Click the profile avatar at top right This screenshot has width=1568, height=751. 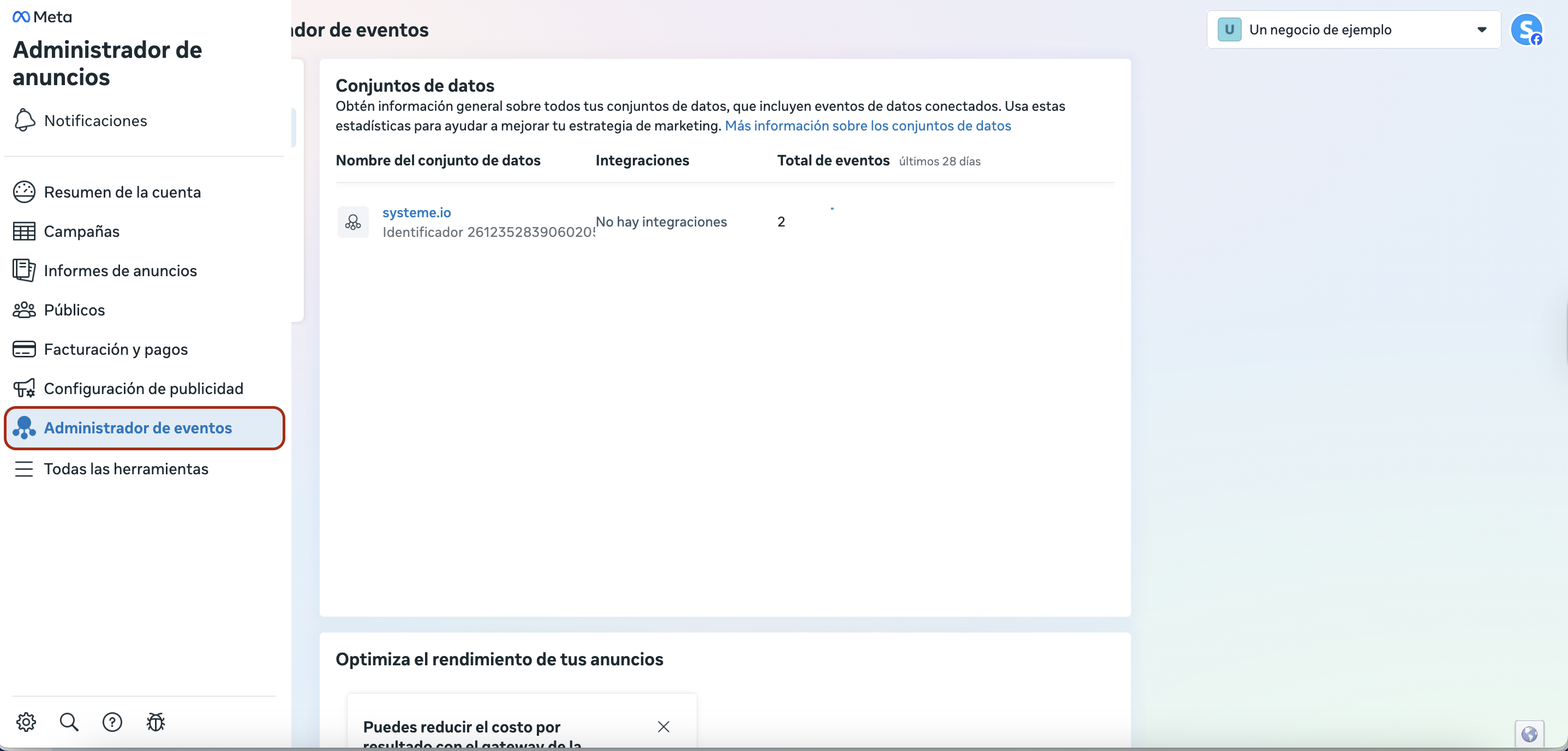click(1526, 29)
